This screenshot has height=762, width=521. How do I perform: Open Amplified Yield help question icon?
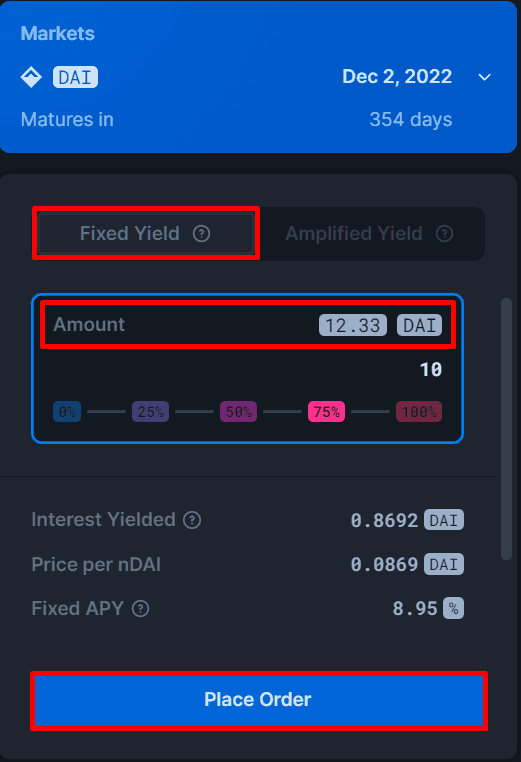pos(444,234)
